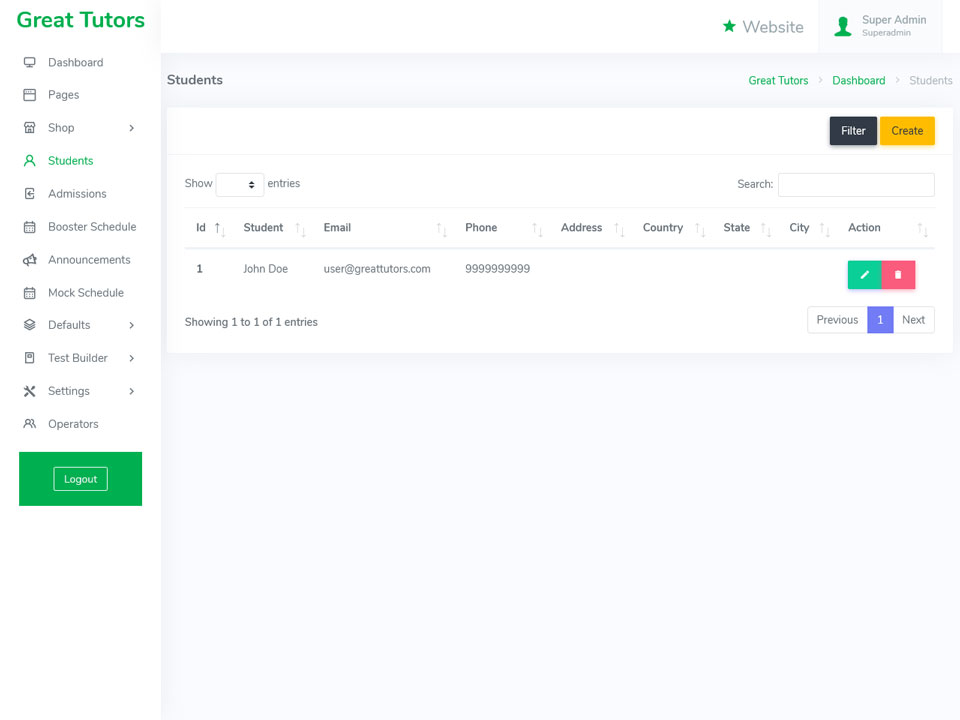The height and width of the screenshot is (720, 960).
Task: Expand the Shop submenu chevron
Action: pos(132,128)
